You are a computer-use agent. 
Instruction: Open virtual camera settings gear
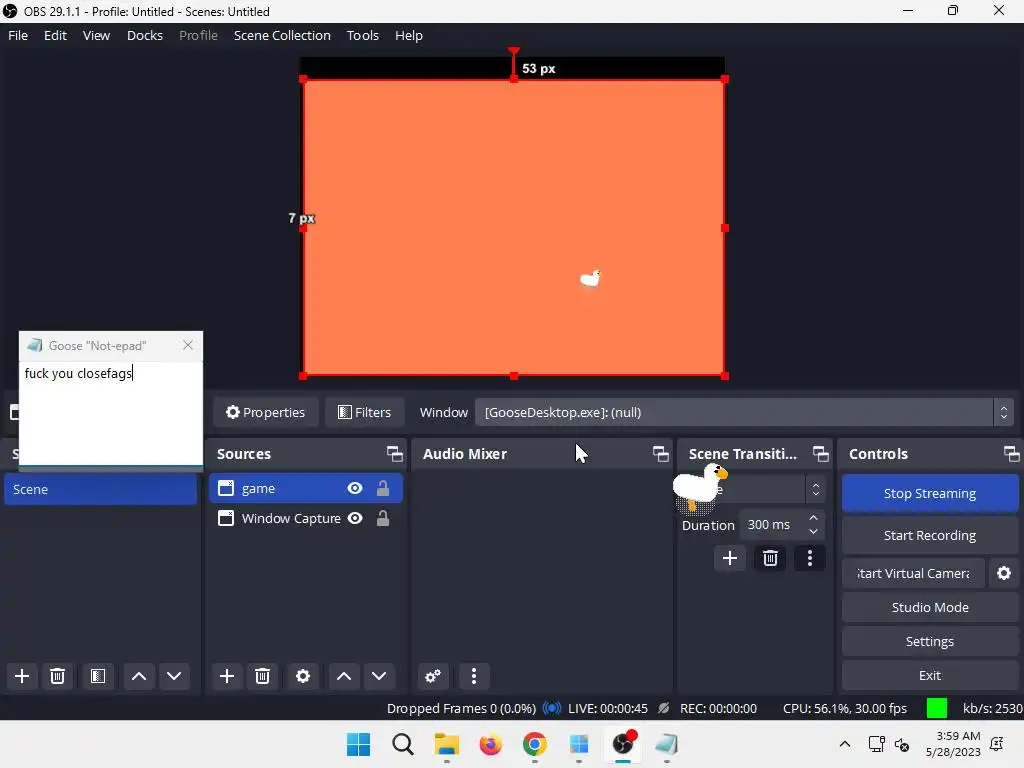[1004, 573]
